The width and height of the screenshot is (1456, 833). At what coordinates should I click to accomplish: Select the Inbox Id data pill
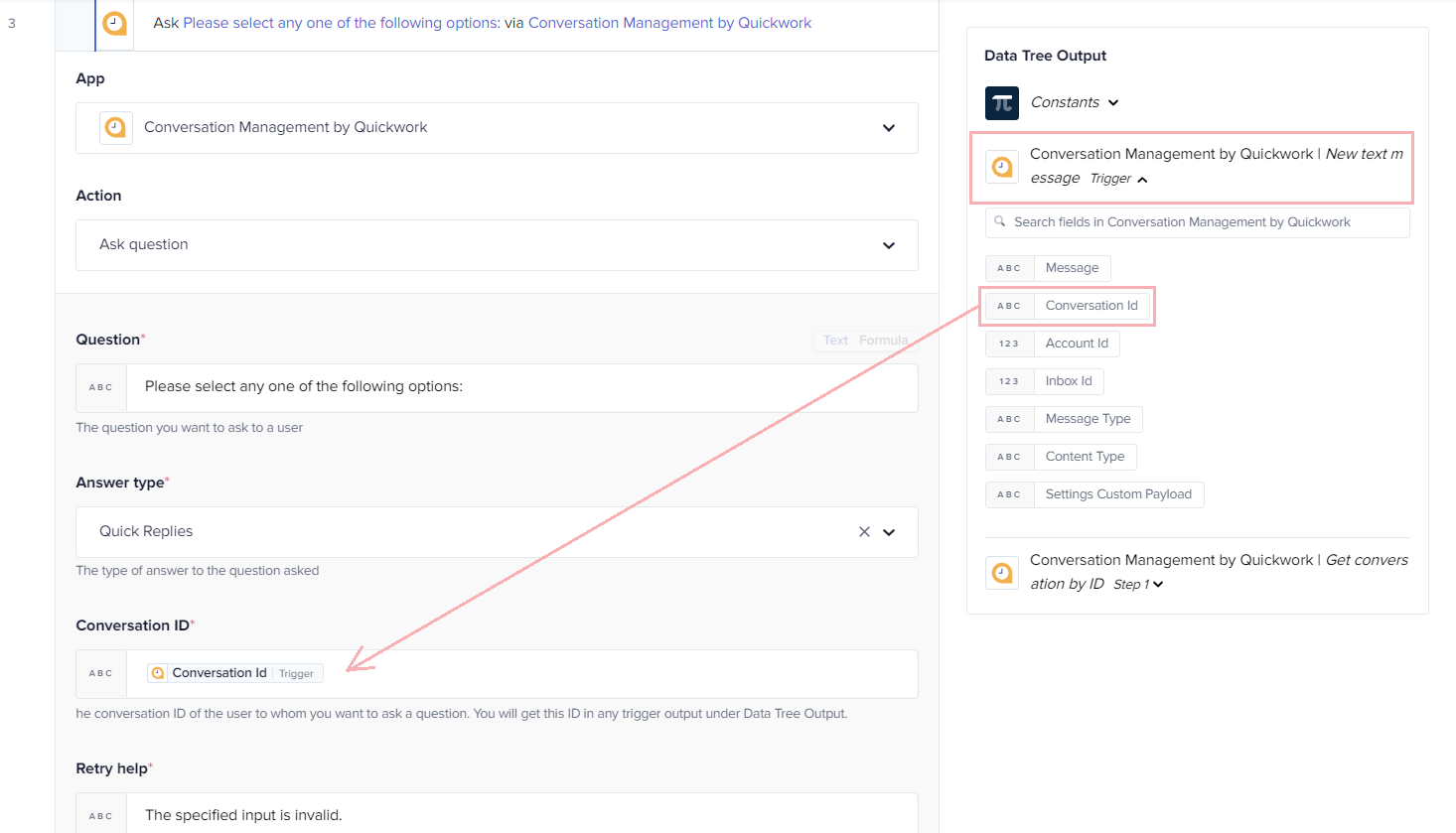1069,381
